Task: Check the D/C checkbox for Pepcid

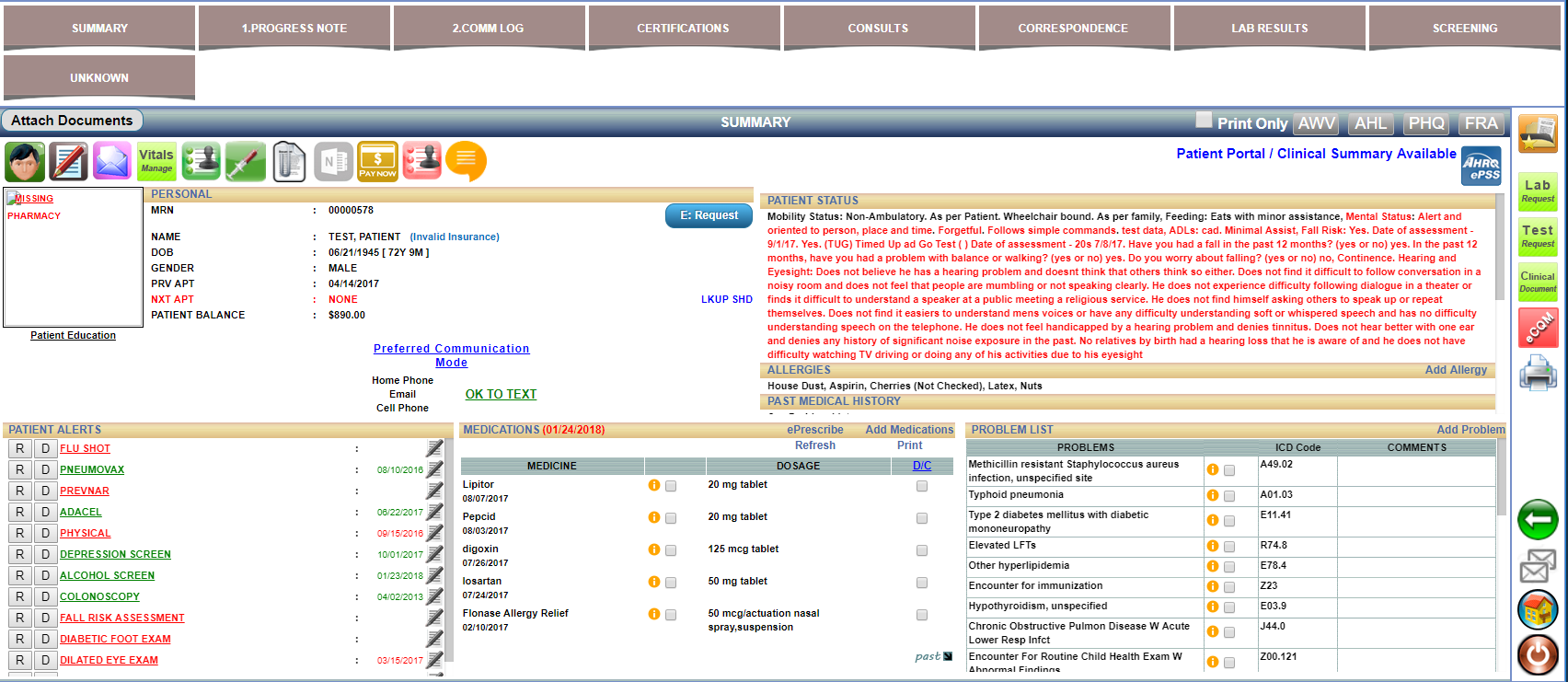Action: (922, 518)
